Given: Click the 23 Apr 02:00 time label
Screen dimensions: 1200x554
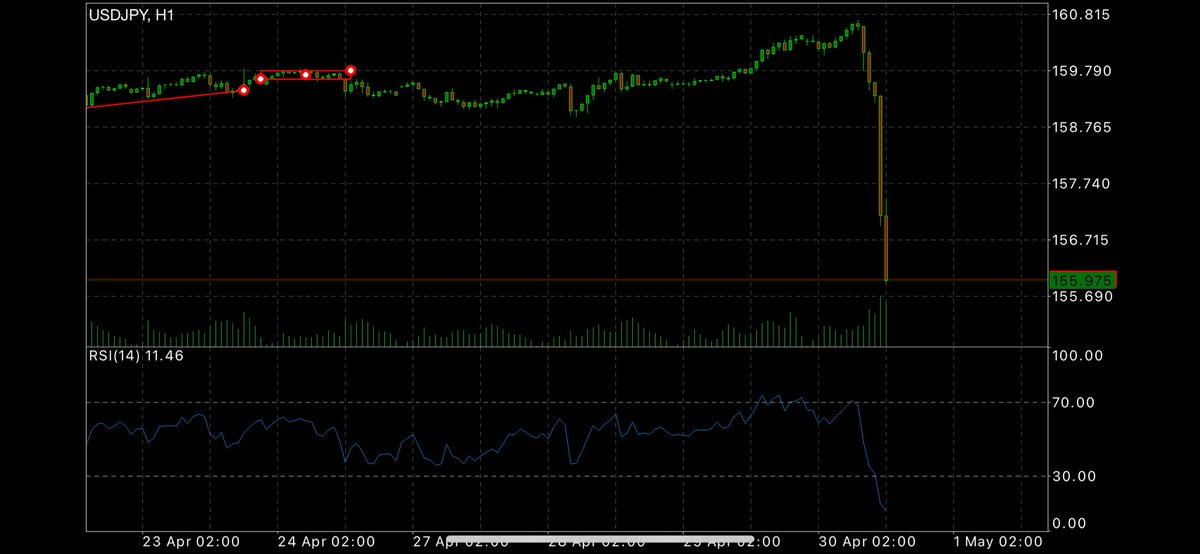Looking at the screenshot, I should (192, 541).
